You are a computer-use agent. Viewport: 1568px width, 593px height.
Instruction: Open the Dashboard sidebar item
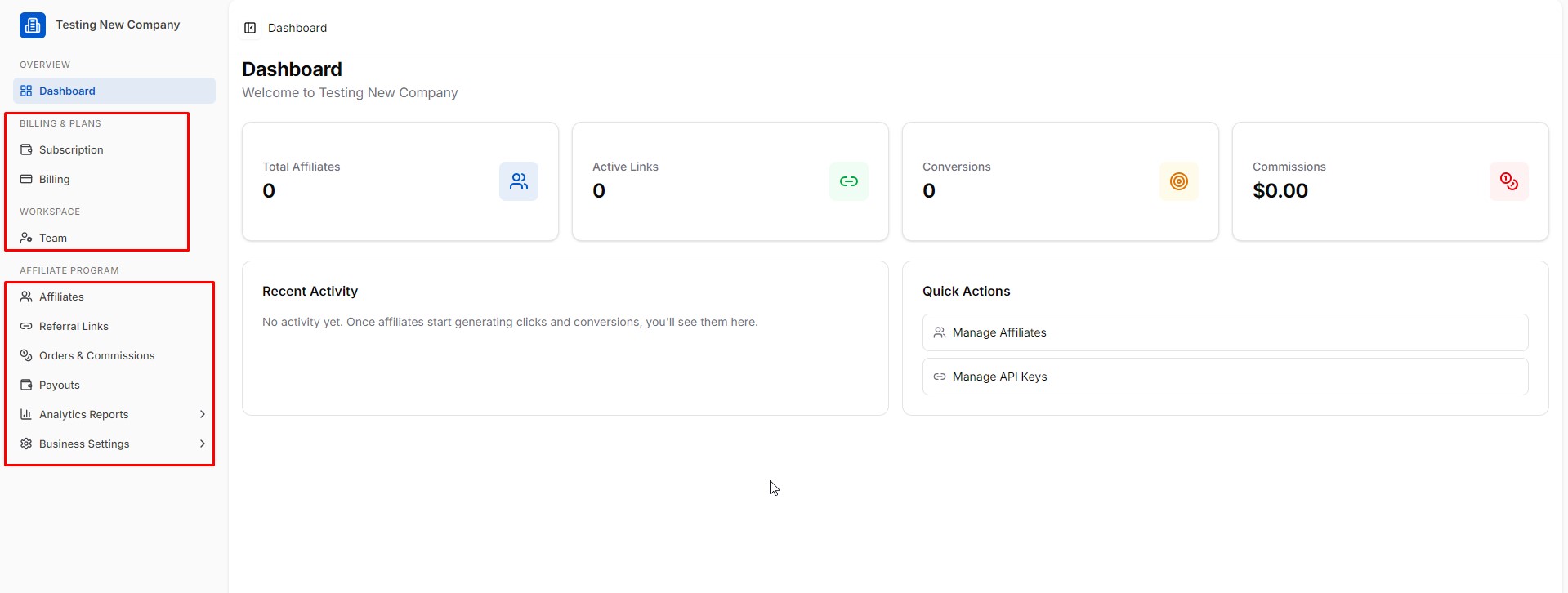coord(114,91)
